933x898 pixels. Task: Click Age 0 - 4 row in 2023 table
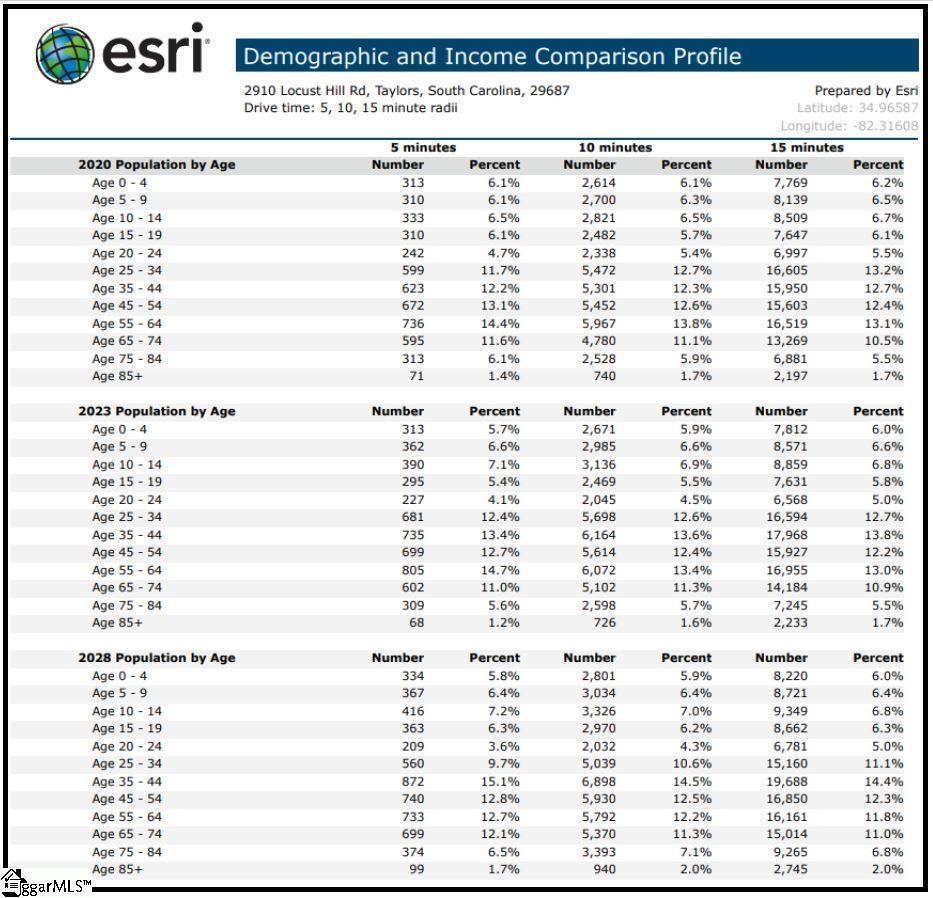pyautogui.click(x=119, y=429)
